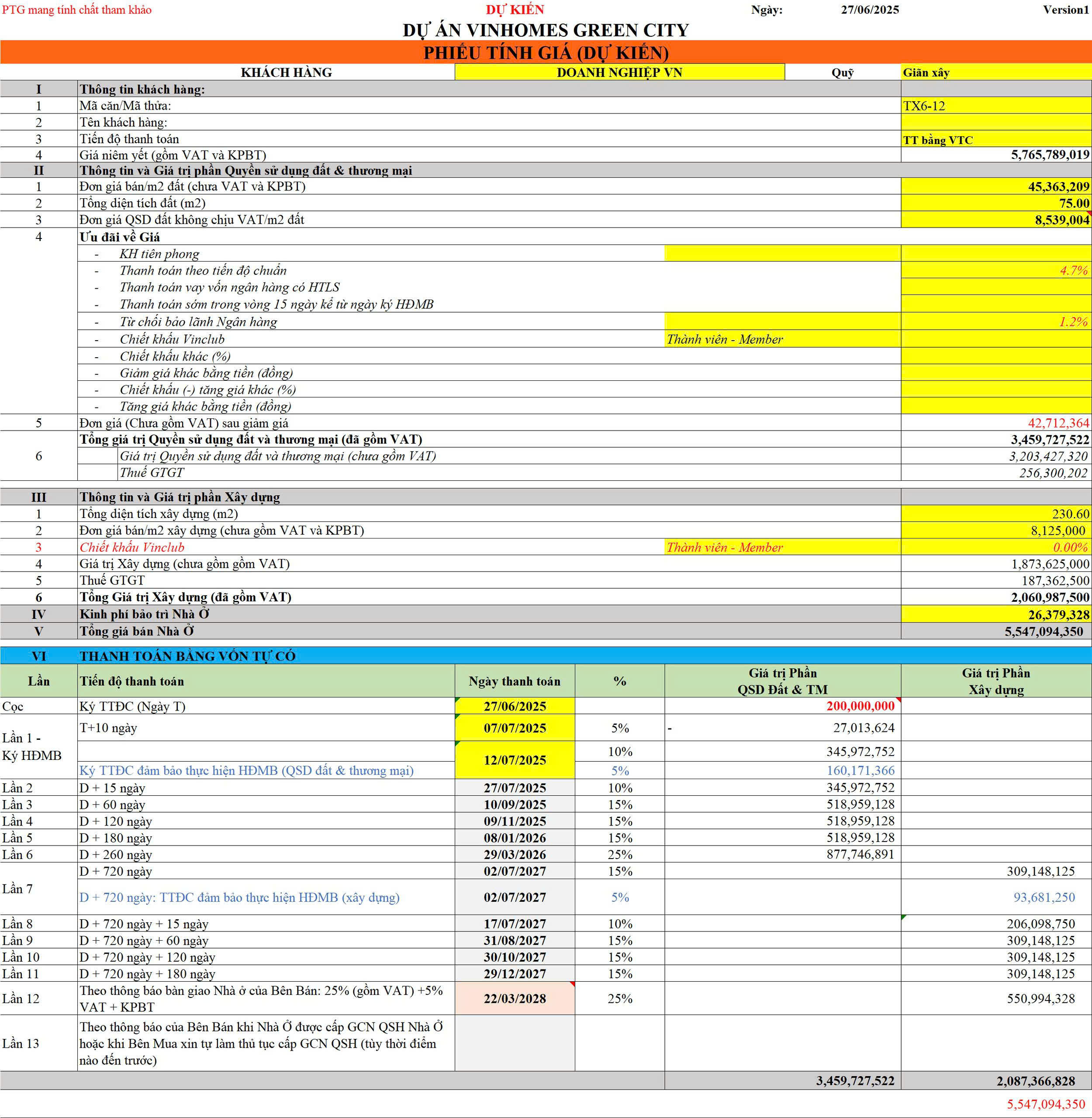The height and width of the screenshot is (1118, 1092).
Task: Select 25% percentage in Lần 6 row
Action: (x=620, y=854)
